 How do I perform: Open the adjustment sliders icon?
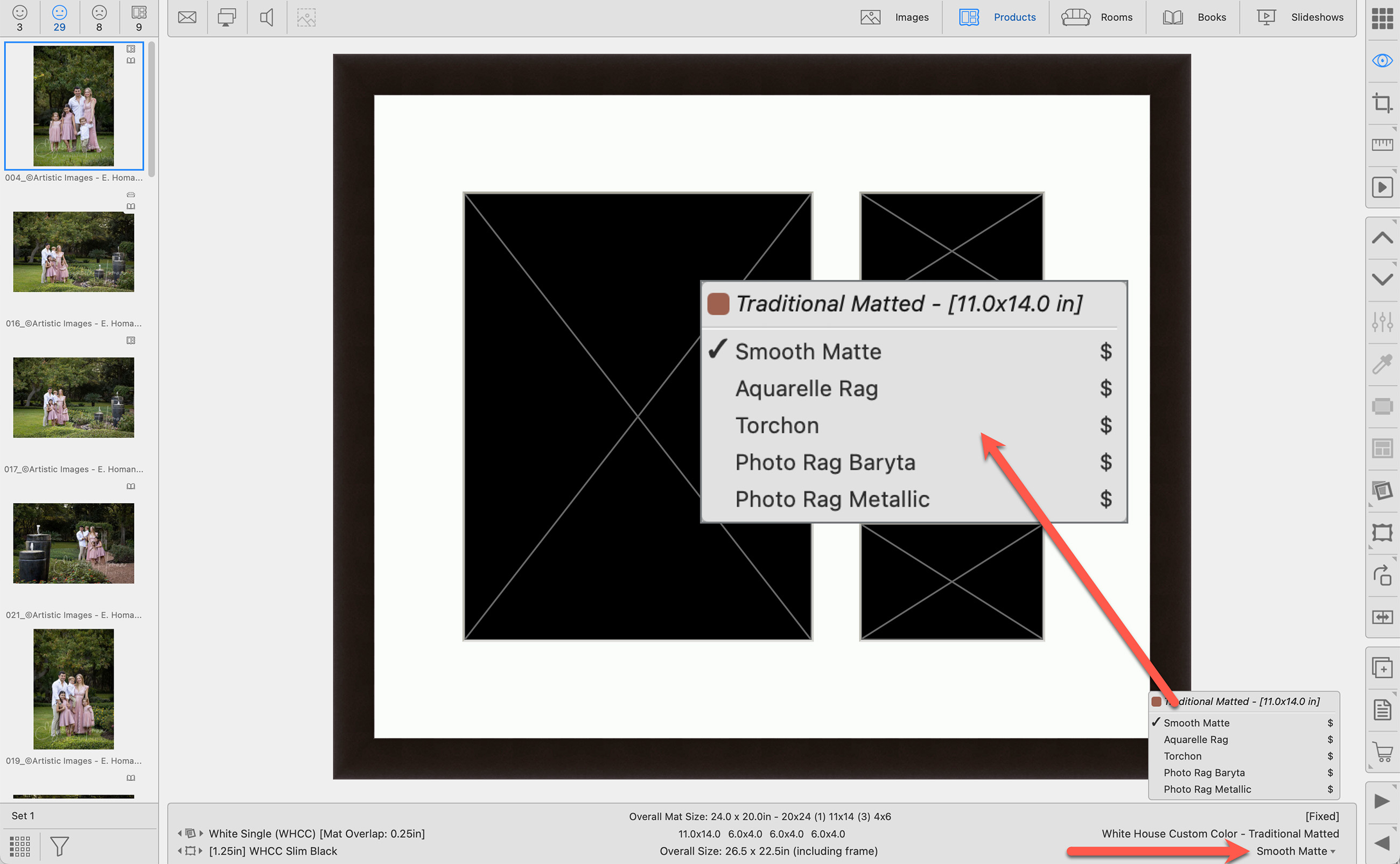(1382, 322)
